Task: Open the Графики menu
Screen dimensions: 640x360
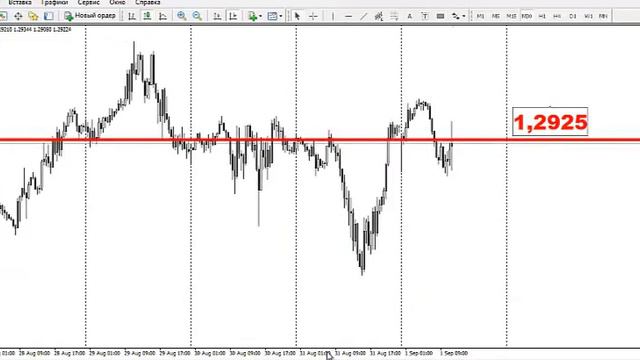Action: (55, 2)
